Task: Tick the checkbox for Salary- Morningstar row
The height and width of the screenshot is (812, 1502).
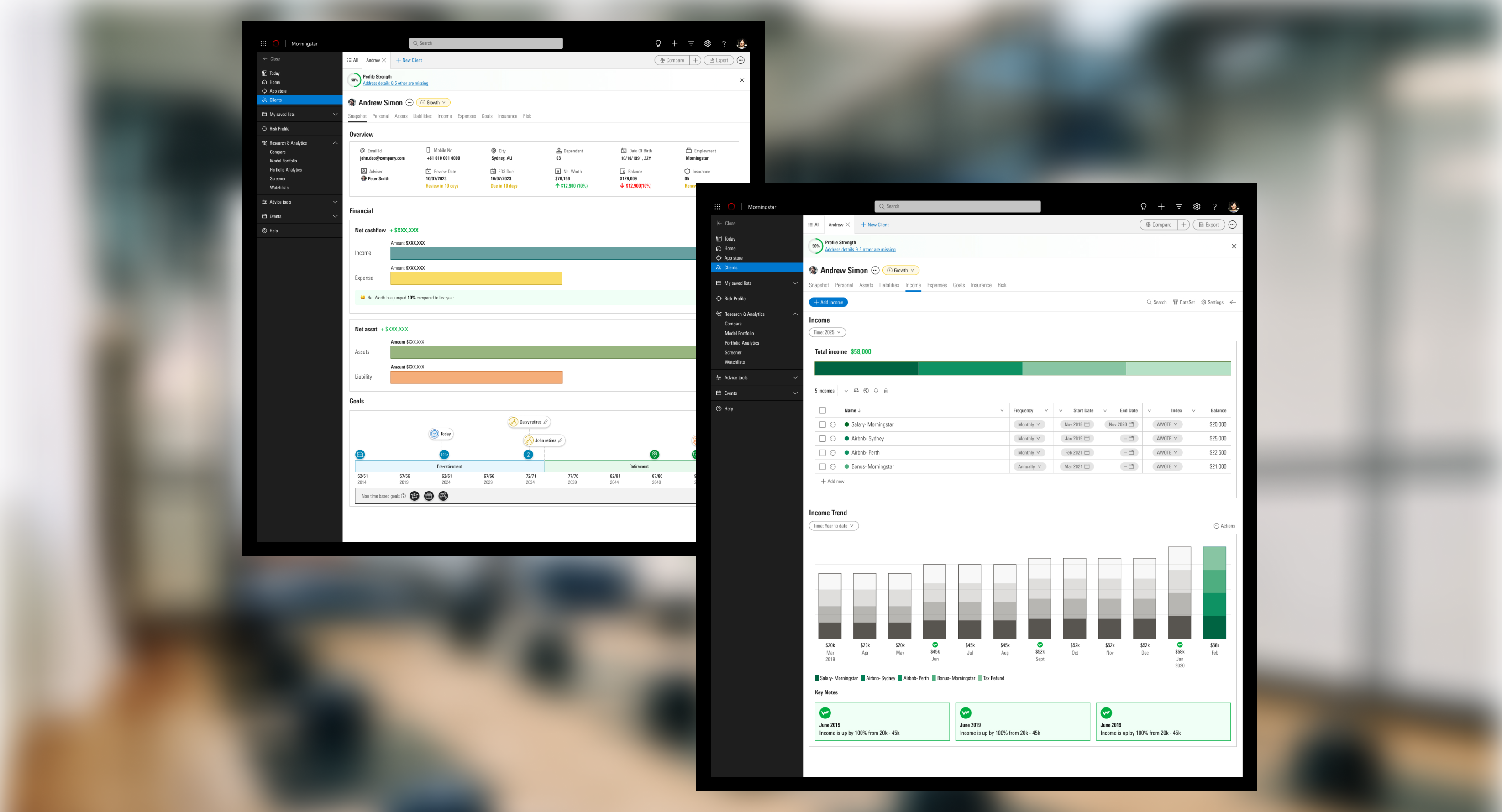Action: point(822,424)
